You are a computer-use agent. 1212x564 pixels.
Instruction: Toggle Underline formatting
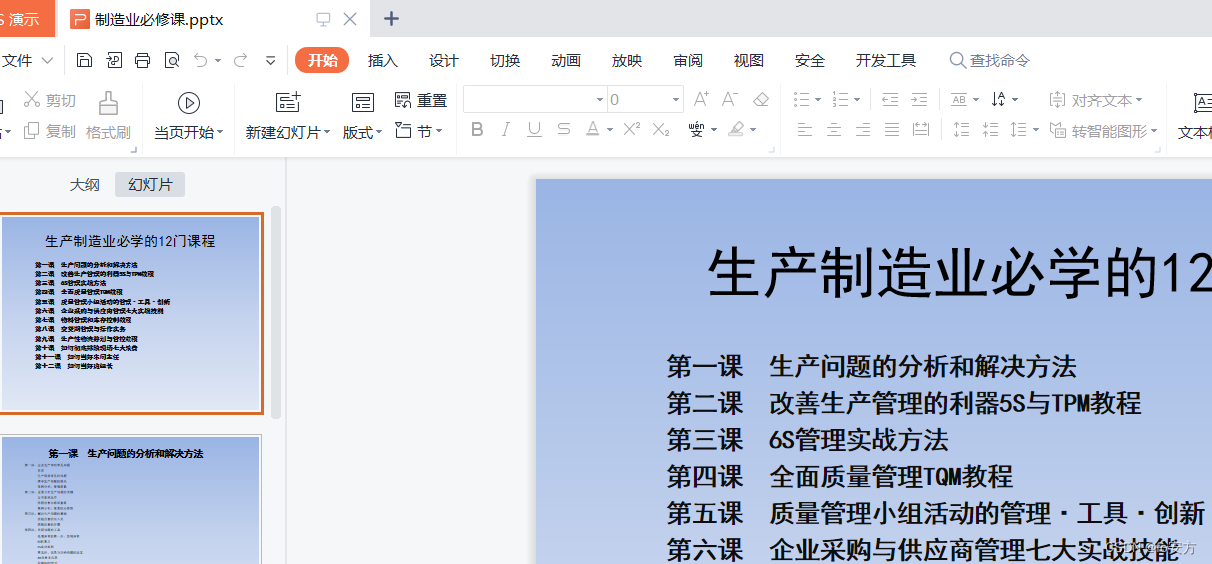tap(535, 129)
